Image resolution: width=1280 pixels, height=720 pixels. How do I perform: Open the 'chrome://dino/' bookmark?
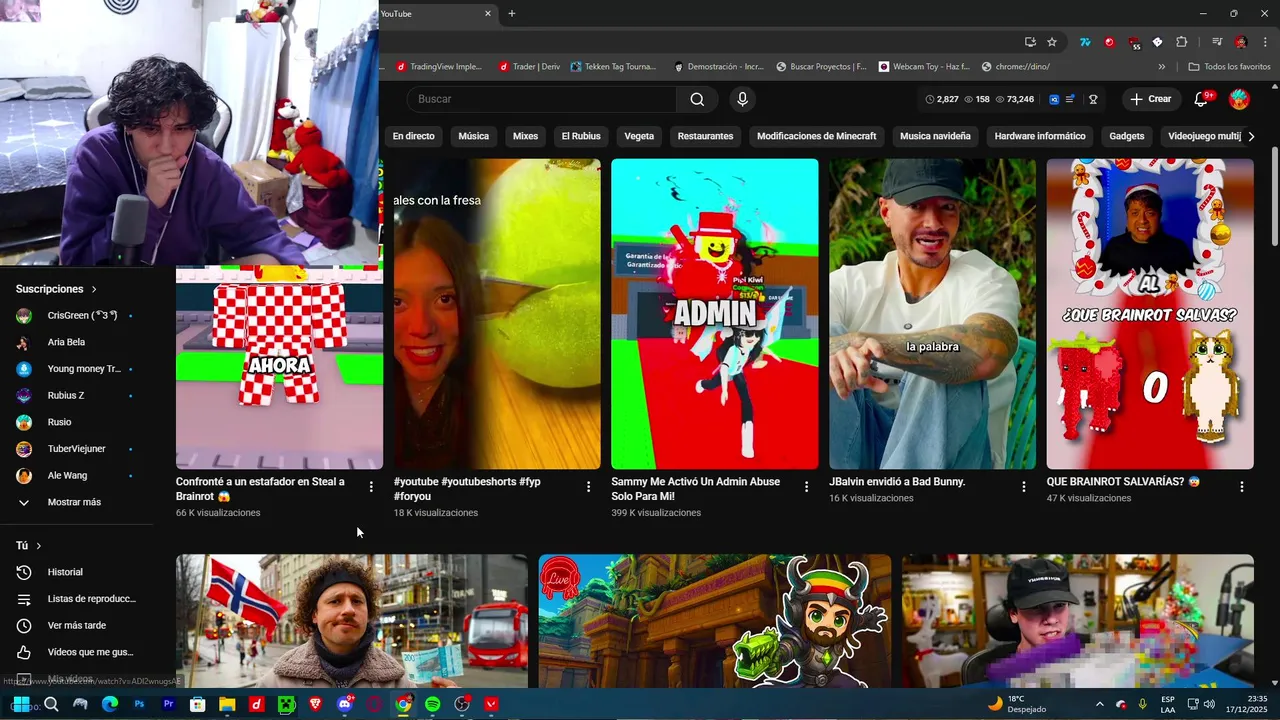pos(1016,67)
